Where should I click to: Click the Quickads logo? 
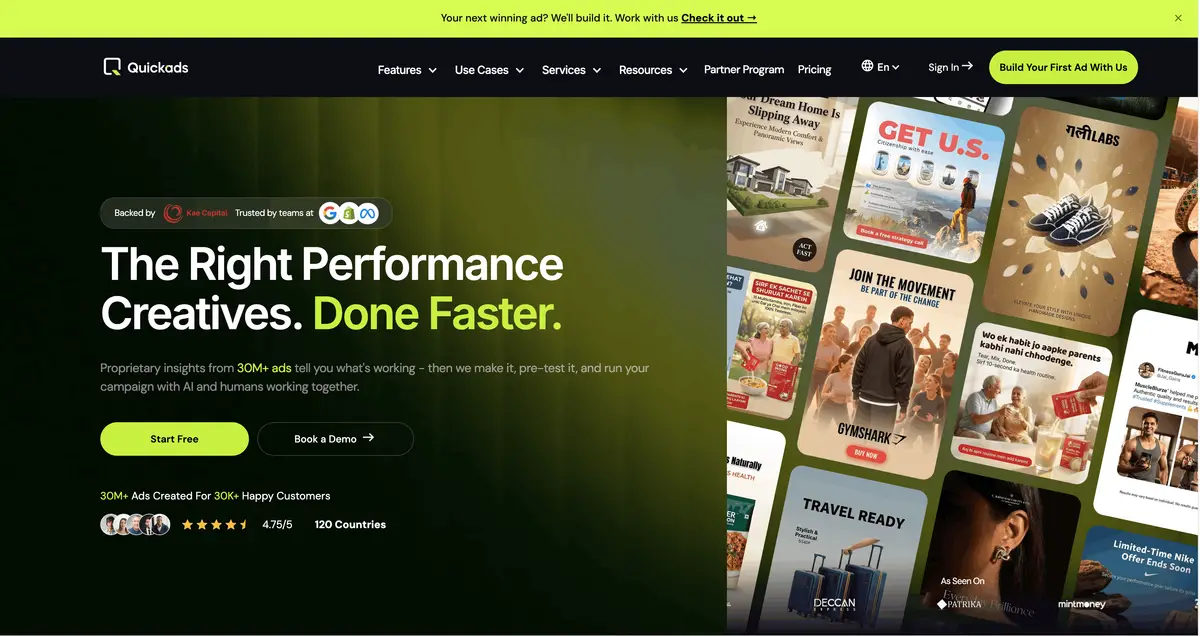[x=146, y=67]
